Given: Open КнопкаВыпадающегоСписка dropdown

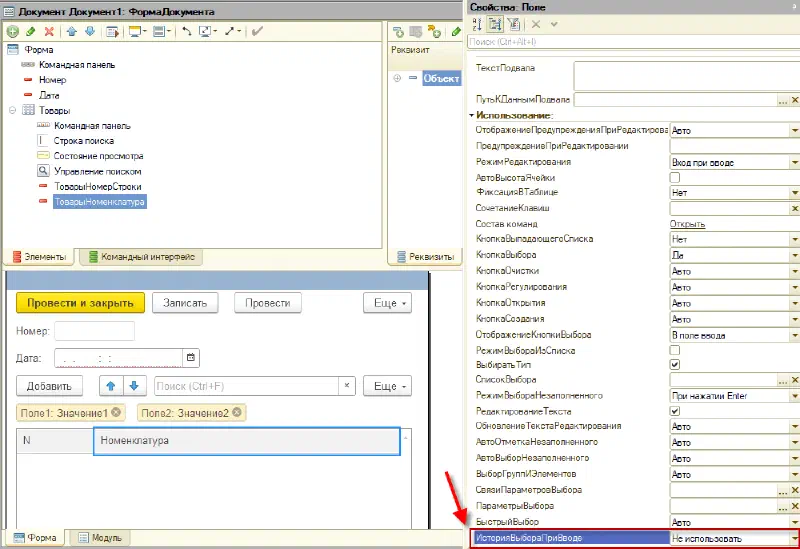Looking at the screenshot, I should tap(794, 239).
